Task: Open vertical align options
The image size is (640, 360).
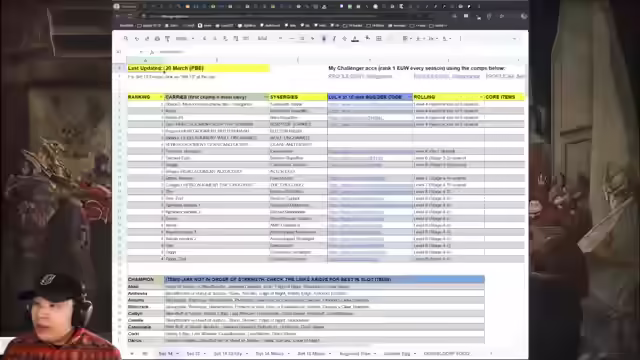Action: pos(420,38)
